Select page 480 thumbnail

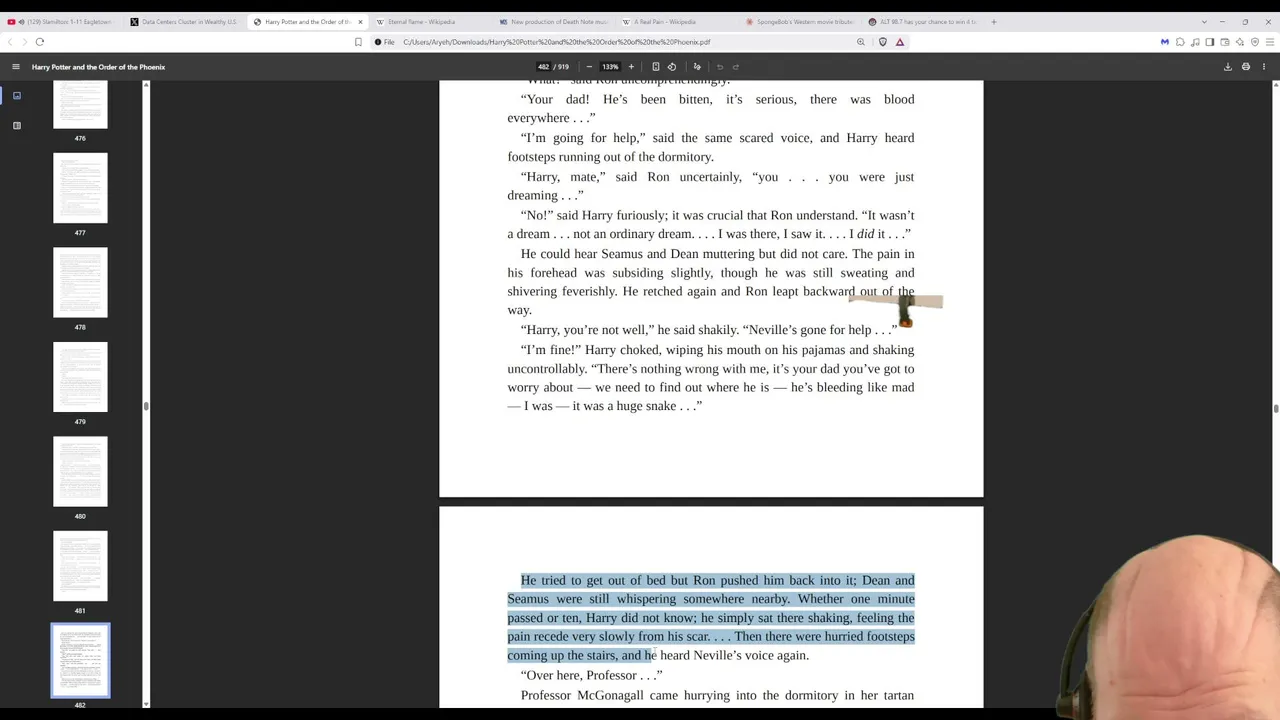click(80, 471)
